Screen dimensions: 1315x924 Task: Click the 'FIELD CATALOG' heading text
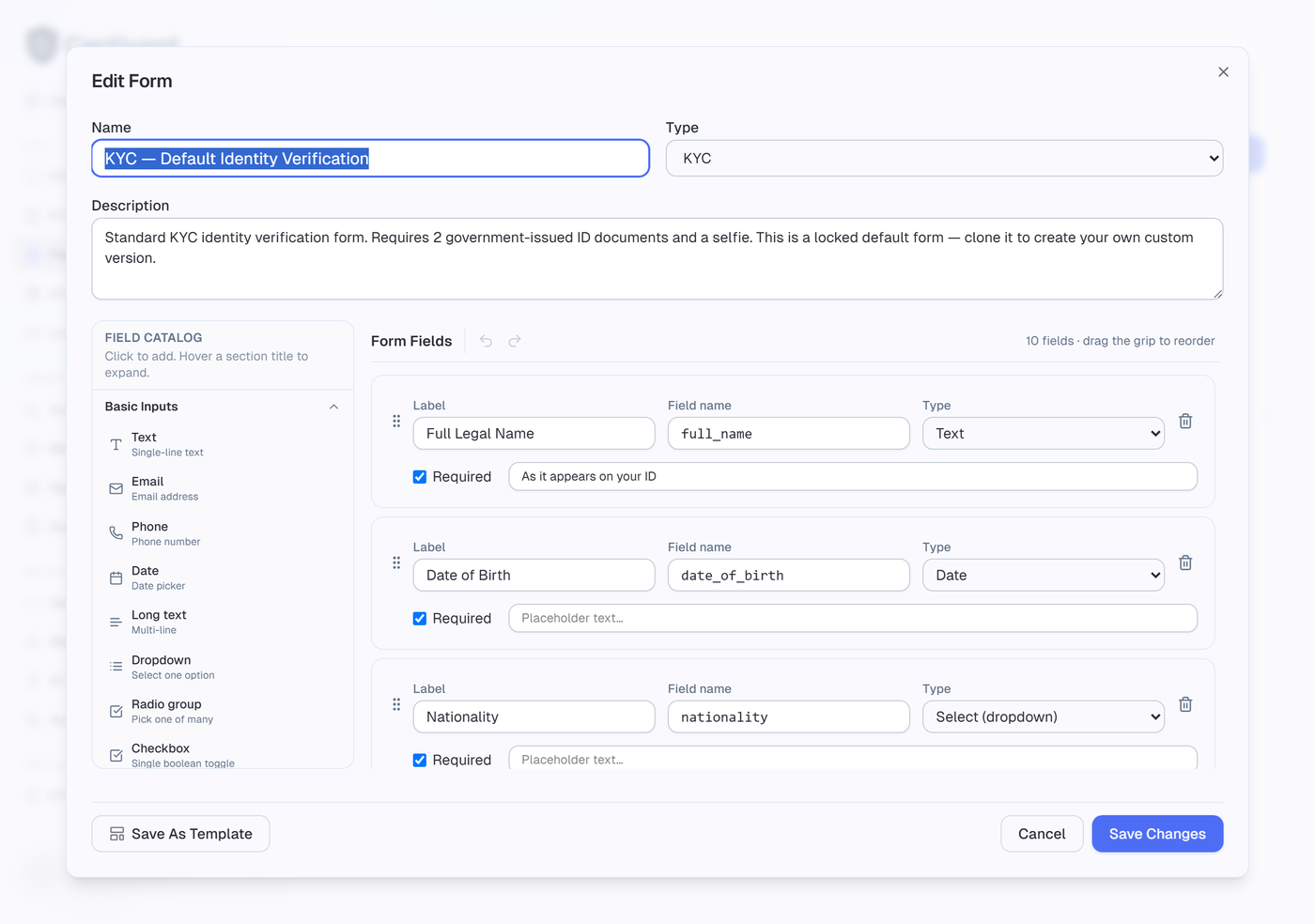153,338
